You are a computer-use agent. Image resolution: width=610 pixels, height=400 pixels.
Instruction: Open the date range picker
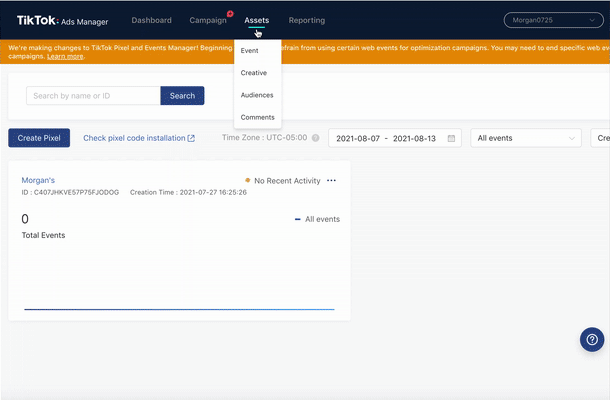[x=395, y=138]
